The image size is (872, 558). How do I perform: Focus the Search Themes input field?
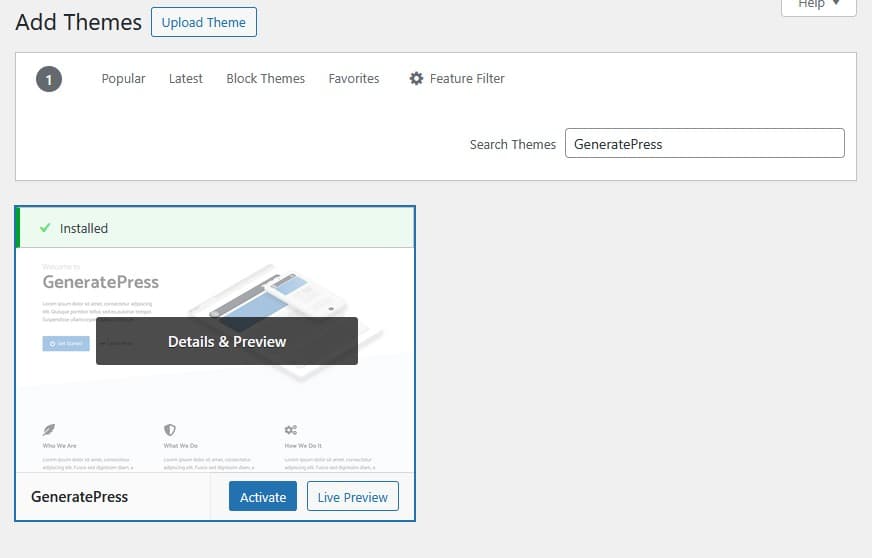(704, 143)
